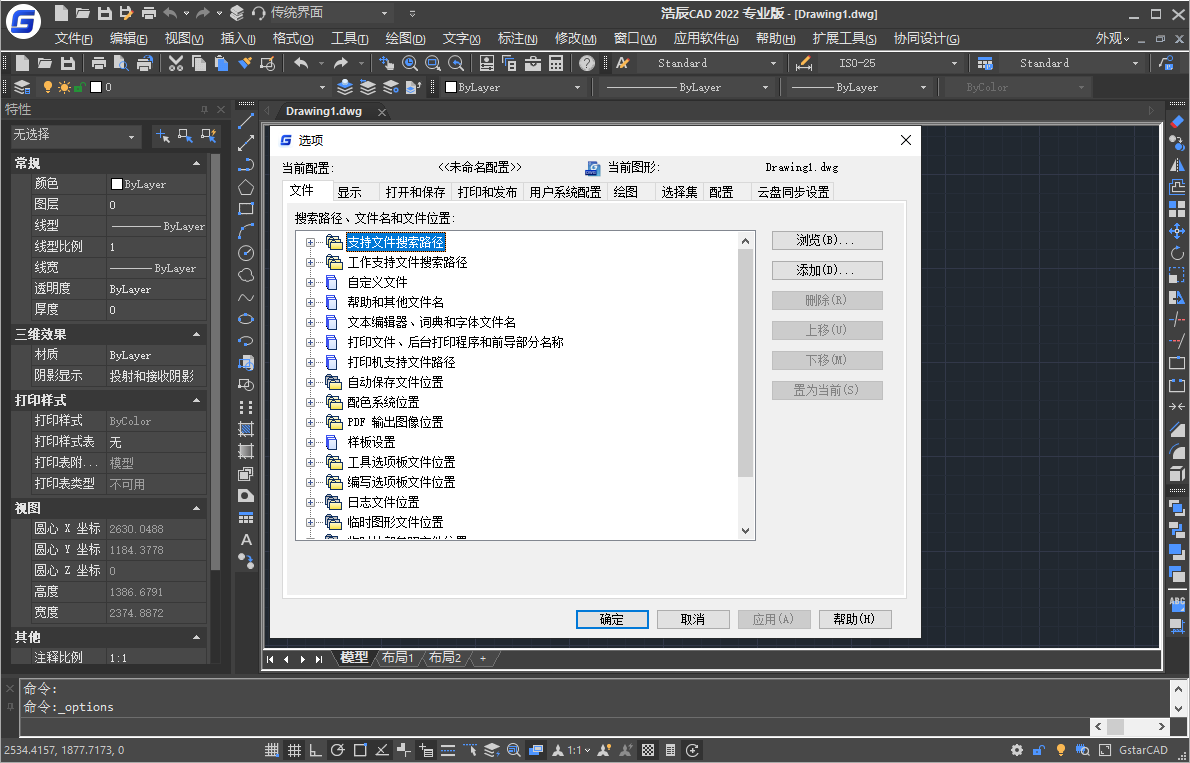Select the Rectangle draw tool

click(x=246, y=209)
